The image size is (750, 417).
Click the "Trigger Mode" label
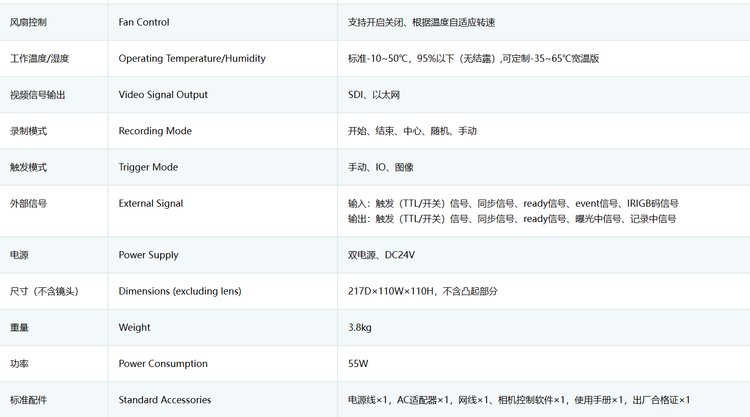(148, 167)
